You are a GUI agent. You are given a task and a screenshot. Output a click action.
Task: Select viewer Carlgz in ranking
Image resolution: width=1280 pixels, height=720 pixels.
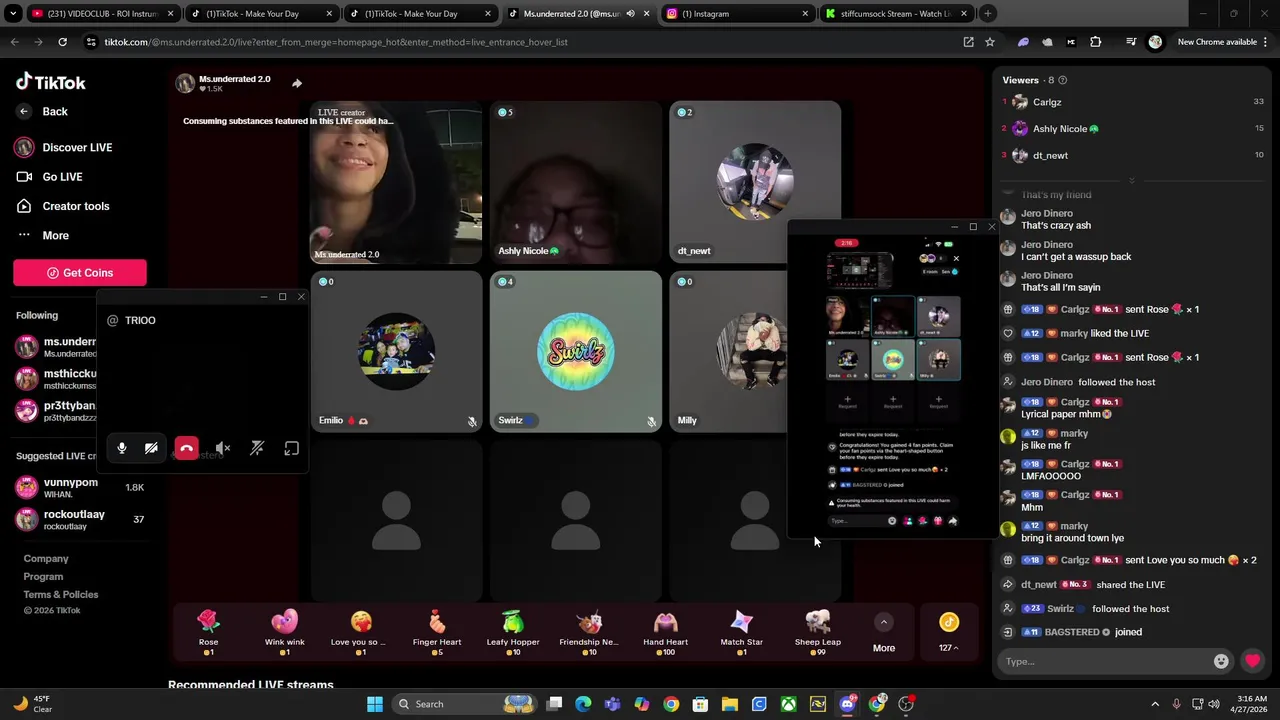(1132, 102)
